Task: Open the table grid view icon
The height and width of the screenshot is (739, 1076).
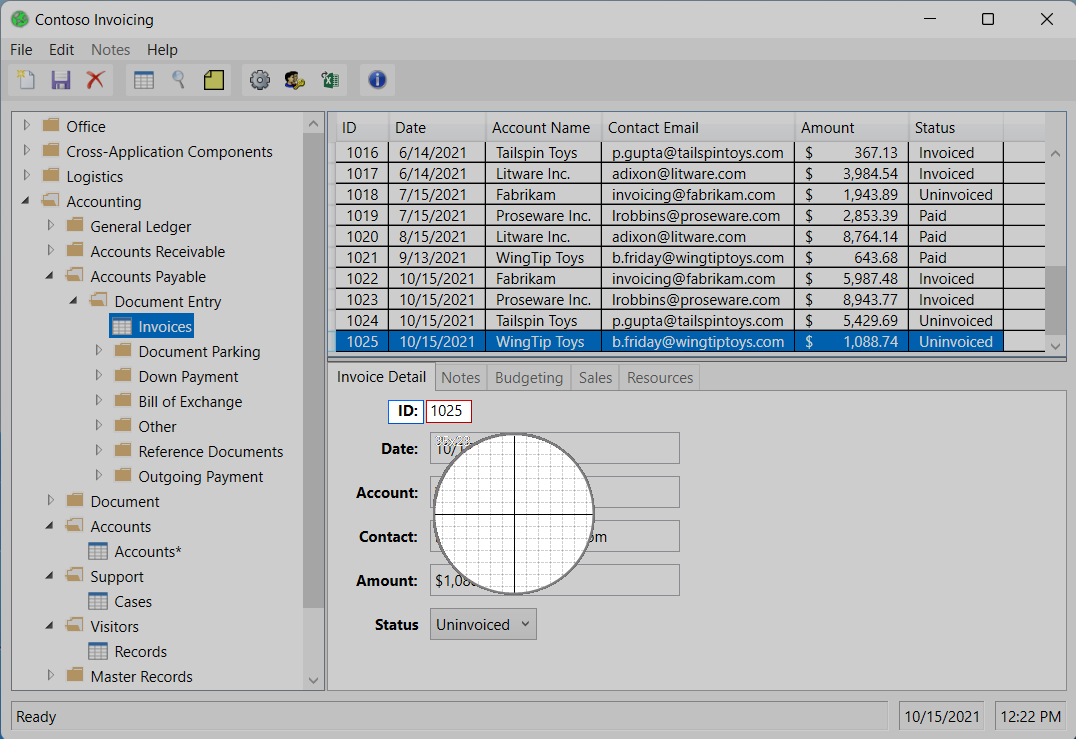Action: [143, 80]
